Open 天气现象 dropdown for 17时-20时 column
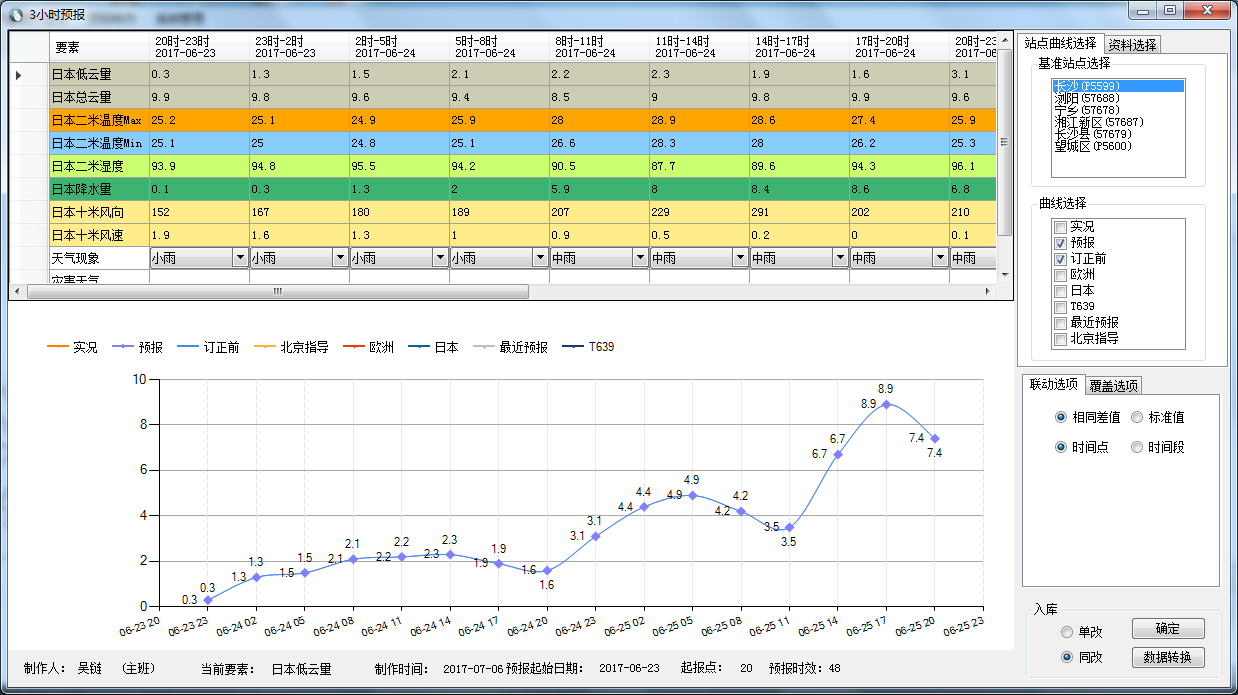This screenshot has height=695, width=1238. (940, 258)
